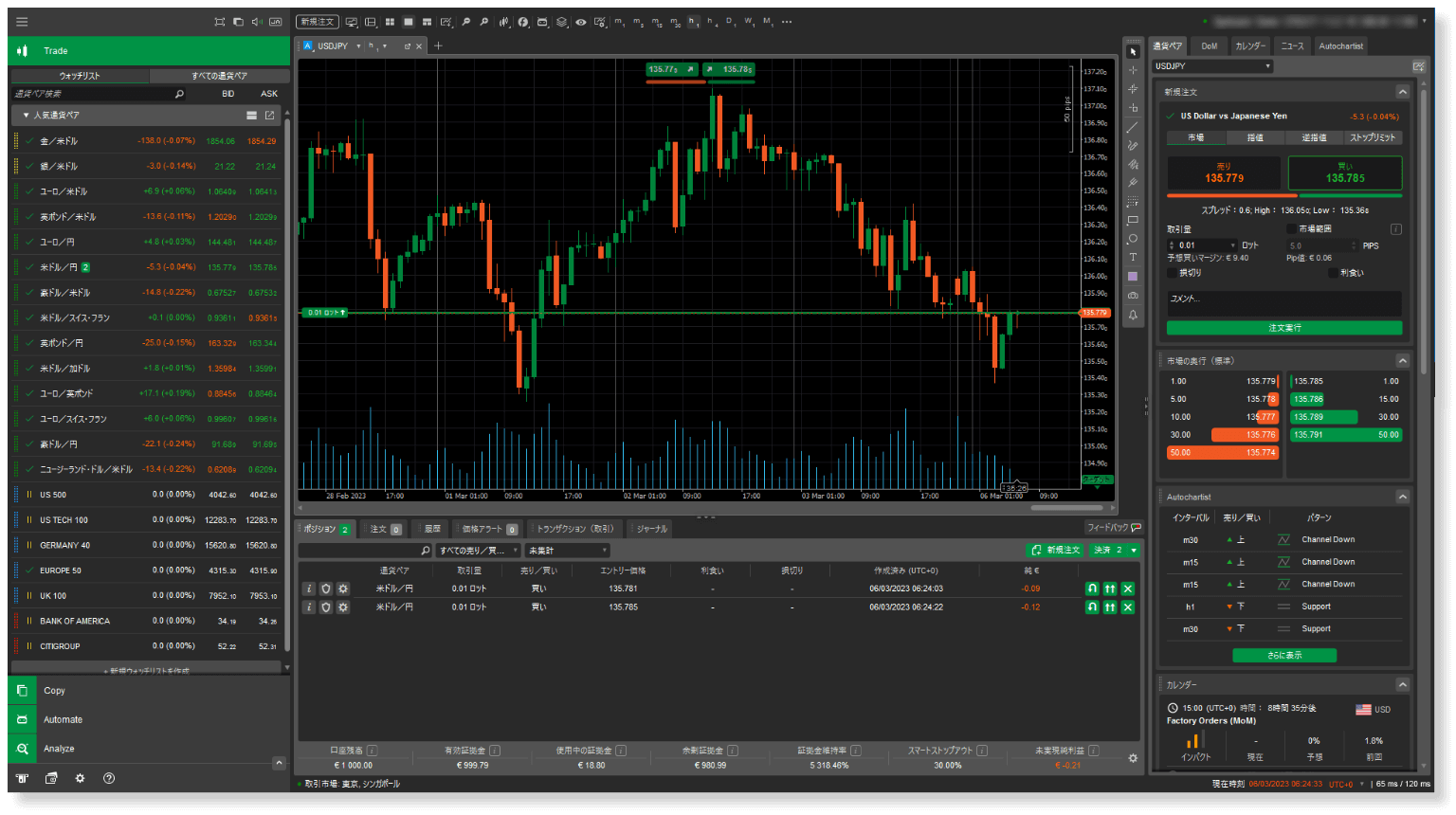The image size is (1456, 815).
Task: Open help question mark icon
Action: click(x=109, y=778)
